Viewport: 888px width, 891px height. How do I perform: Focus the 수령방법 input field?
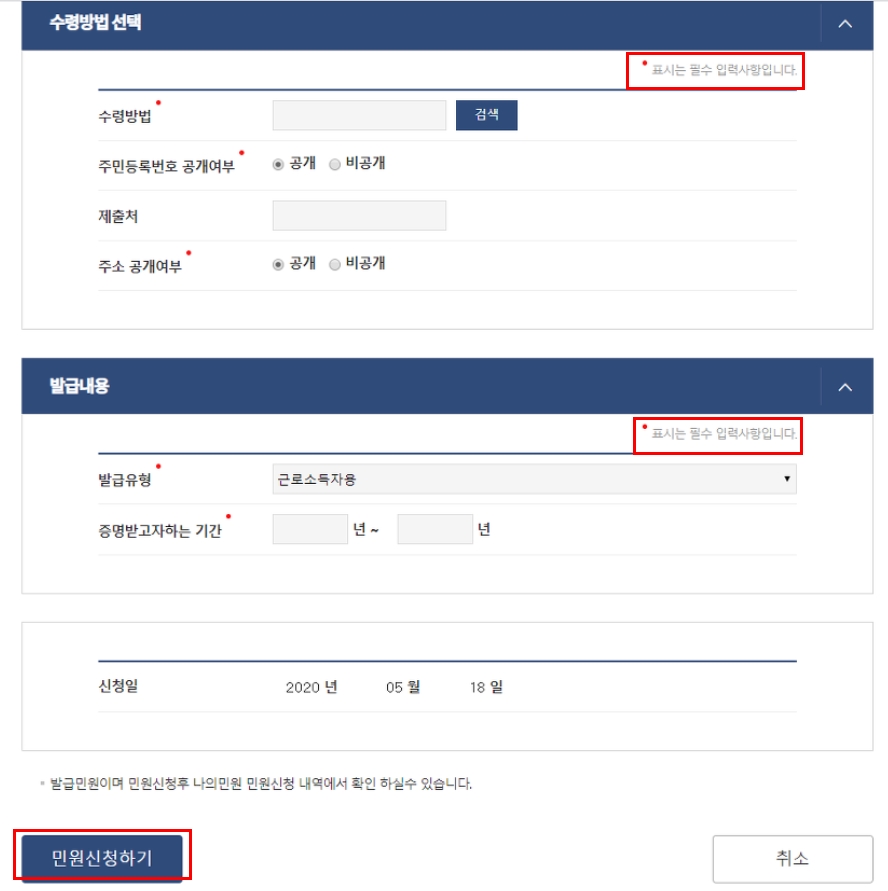tap(359, 115)
